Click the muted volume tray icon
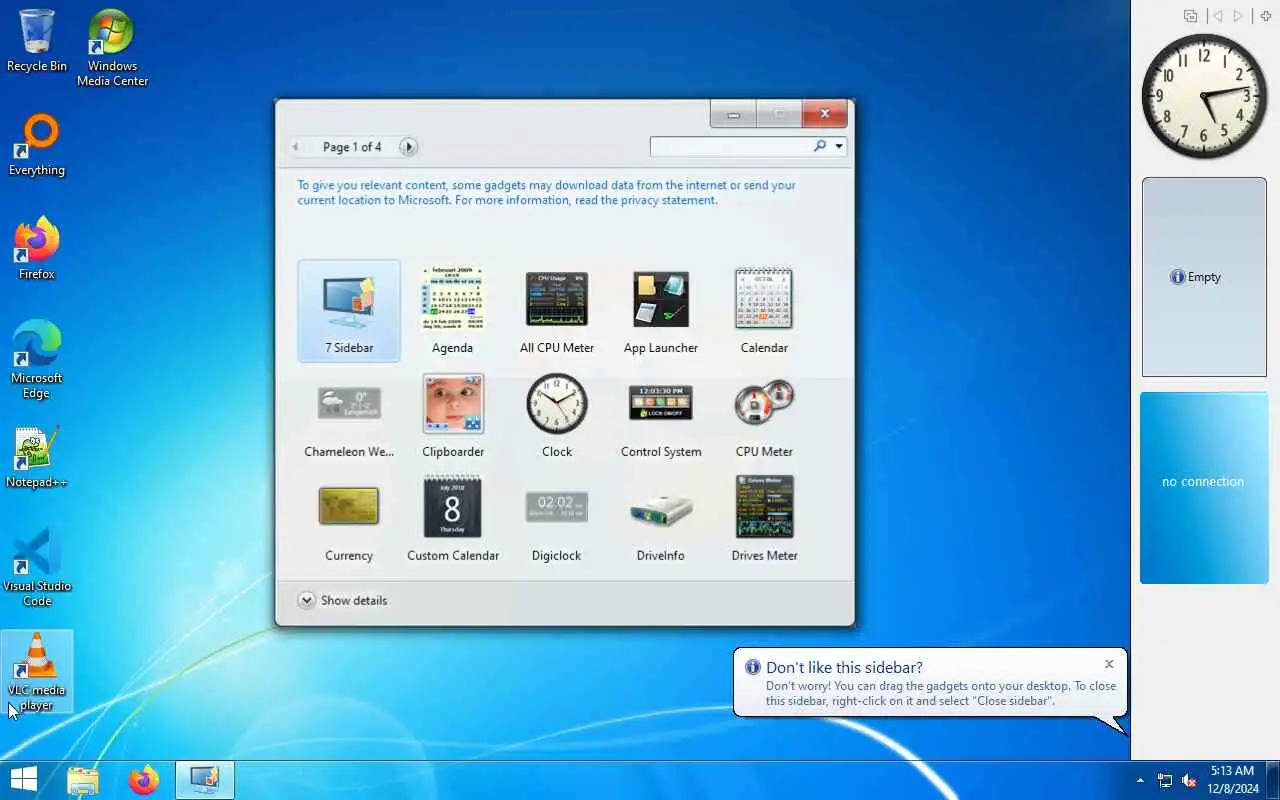The height and width of the screenshot is (800, 1280). click(x=1189, y=780)
